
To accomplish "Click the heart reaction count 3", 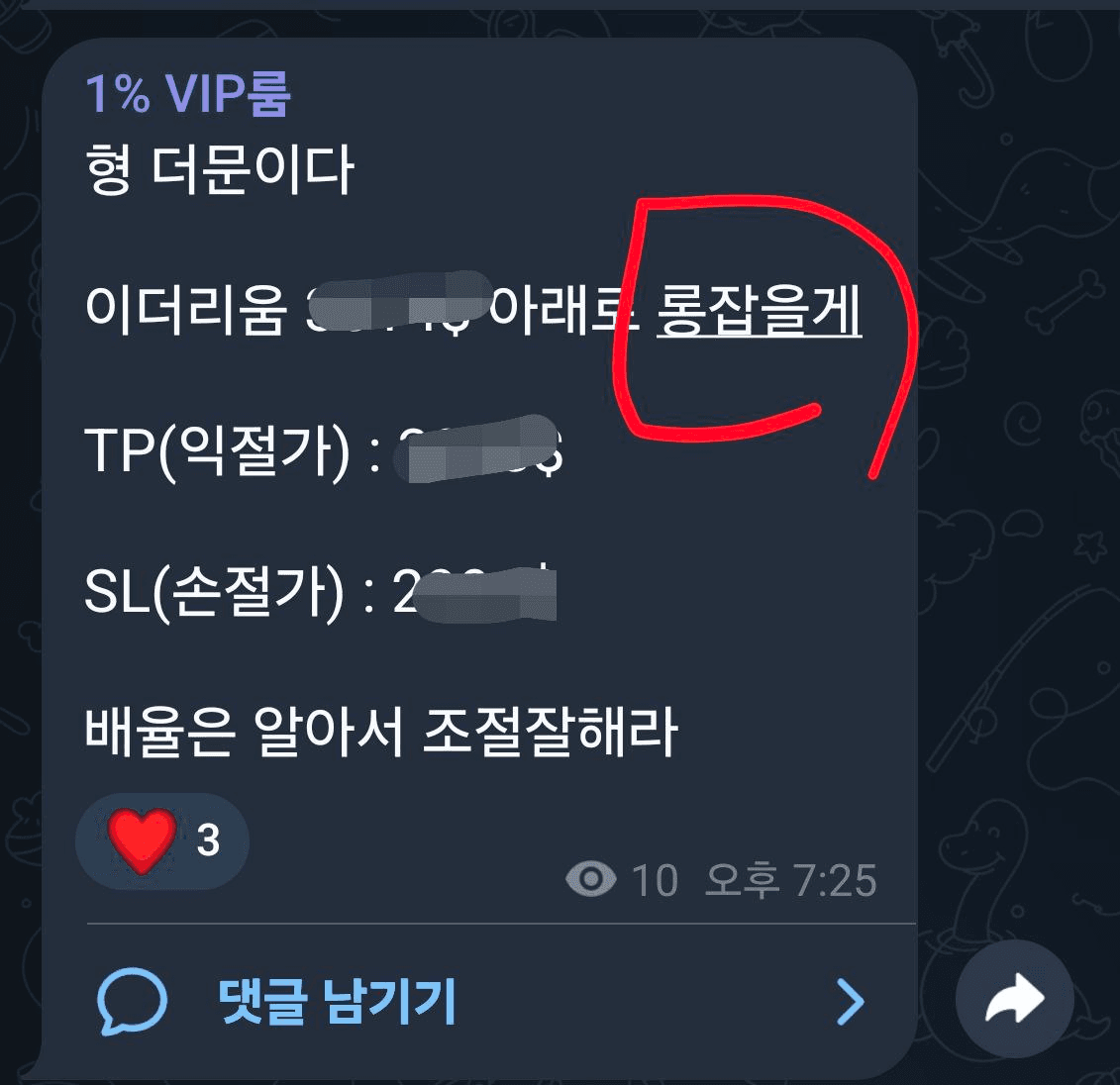I will pyautogui.click(x=208, y=840).
